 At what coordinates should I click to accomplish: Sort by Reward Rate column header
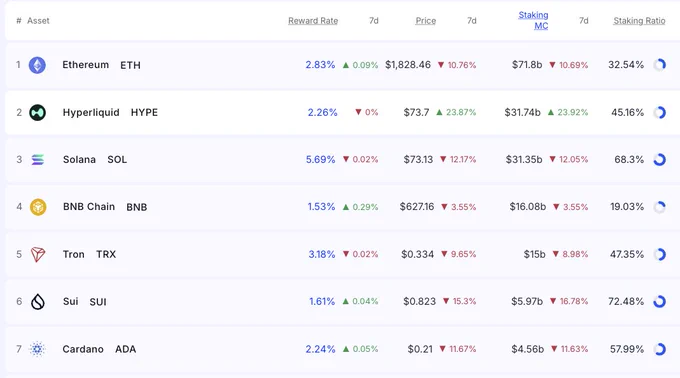click(x=313, y=20)
